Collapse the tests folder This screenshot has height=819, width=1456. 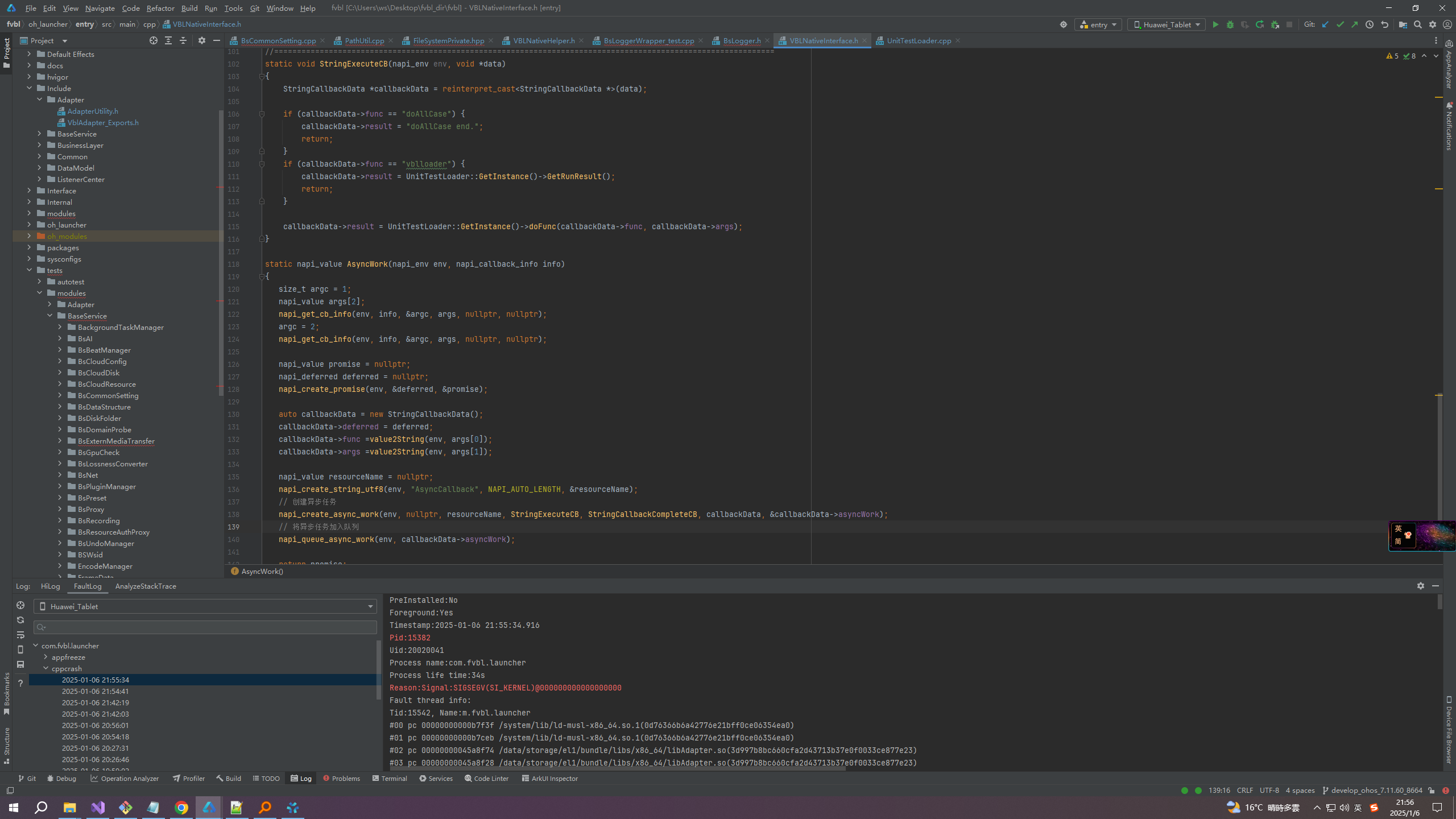tap(29, 270)
